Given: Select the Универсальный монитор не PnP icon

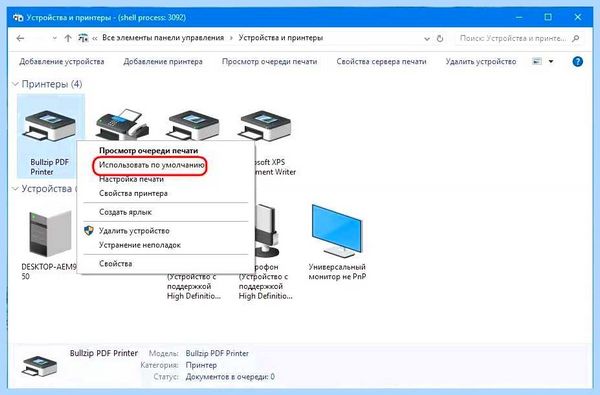Looking at the screenshot, I should tap(337, 231).
